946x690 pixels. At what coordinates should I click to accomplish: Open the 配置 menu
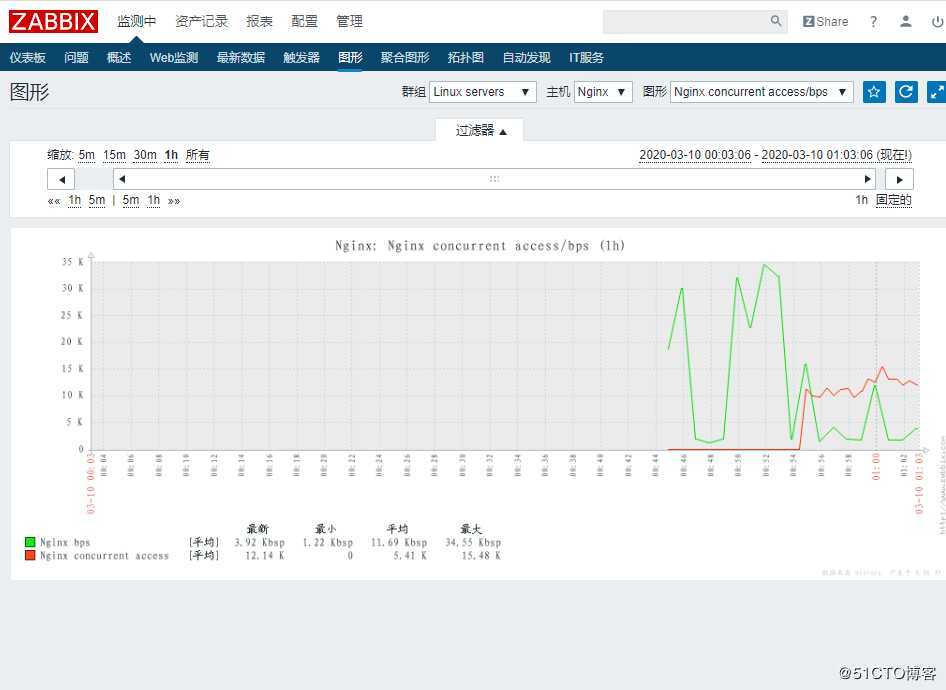tap(303, 20)
